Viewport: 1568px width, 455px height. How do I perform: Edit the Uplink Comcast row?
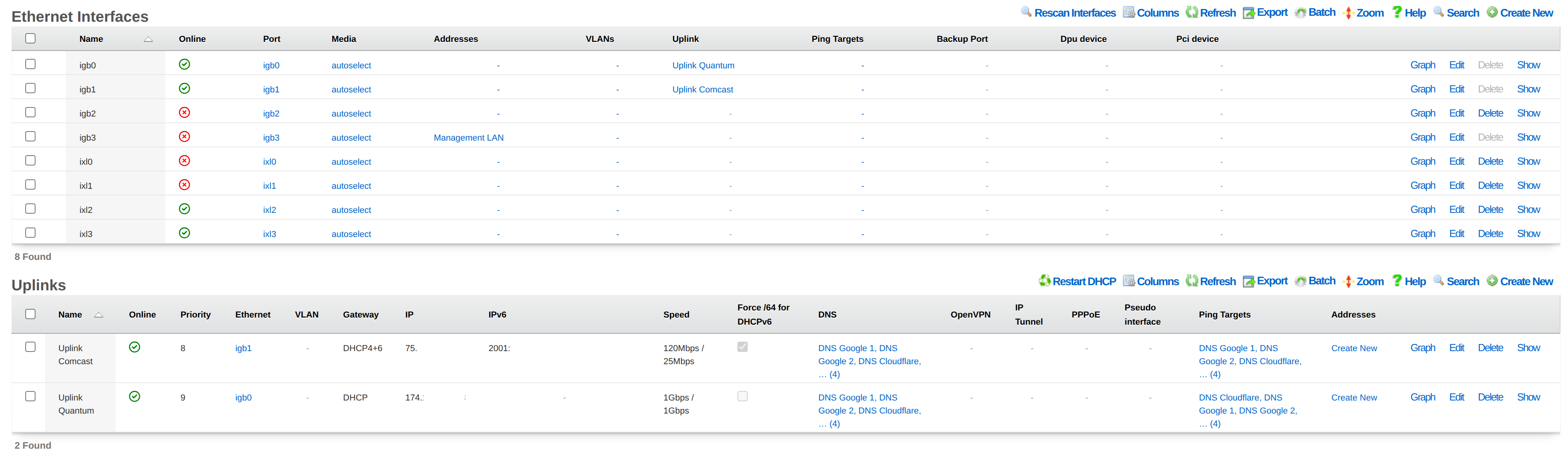(1457, 347)
